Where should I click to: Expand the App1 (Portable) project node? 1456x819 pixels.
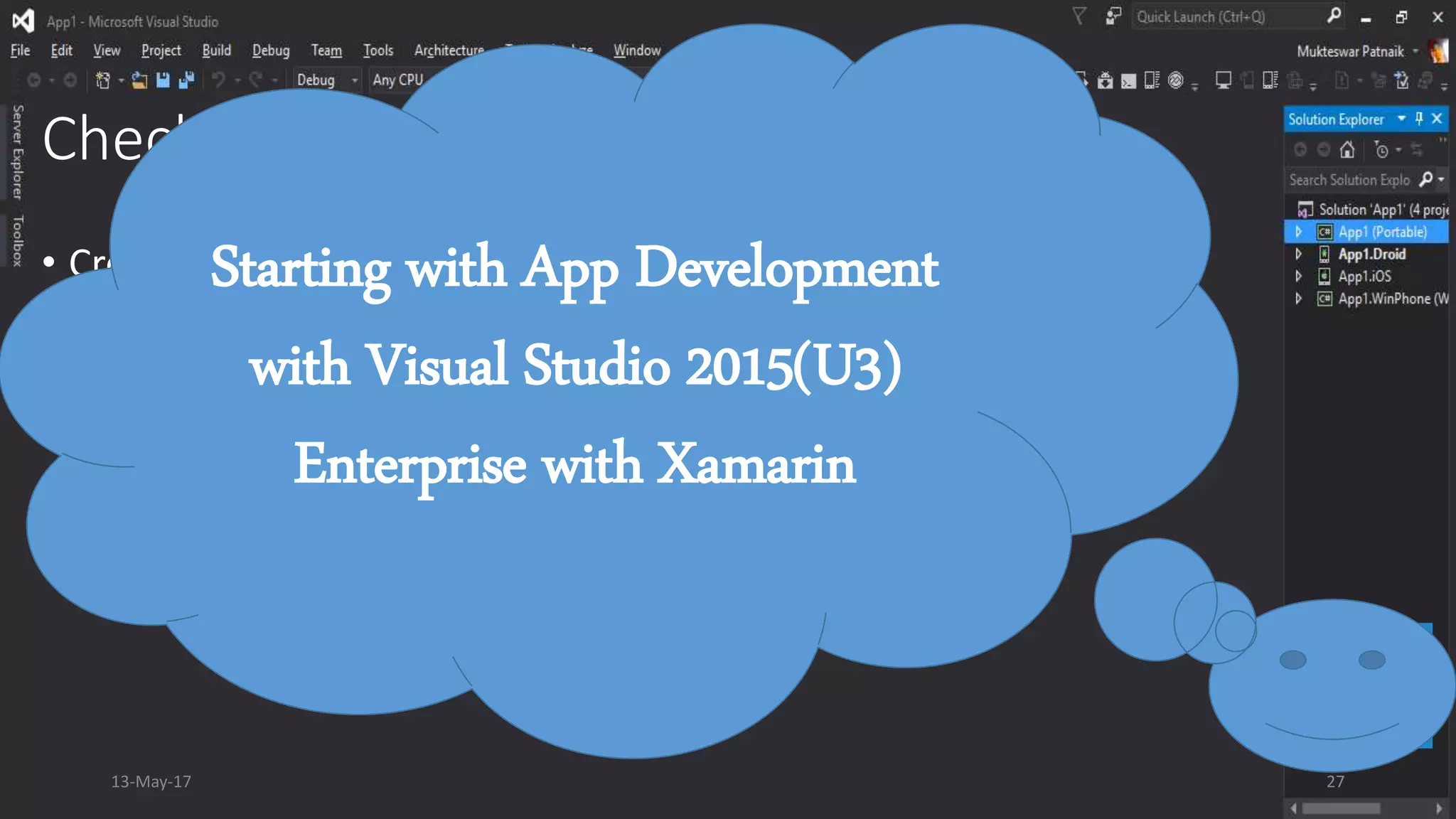[x=1298, y=232]
